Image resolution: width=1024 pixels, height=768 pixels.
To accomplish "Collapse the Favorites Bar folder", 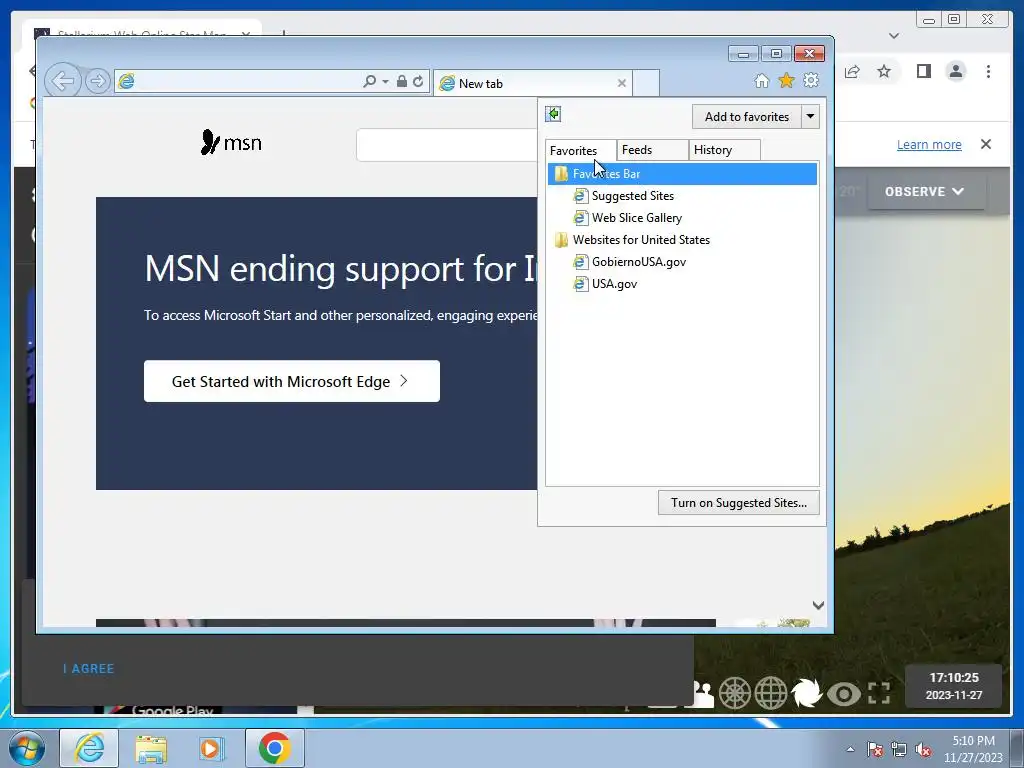I will tap(682, 174).
